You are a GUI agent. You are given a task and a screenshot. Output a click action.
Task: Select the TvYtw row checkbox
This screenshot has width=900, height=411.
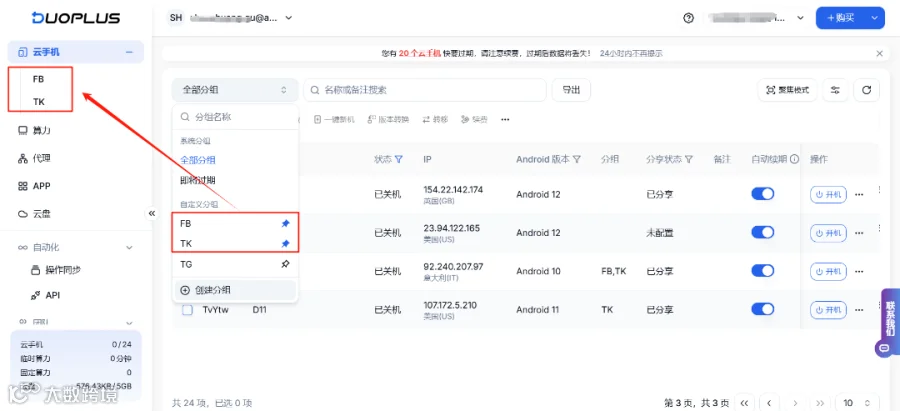(187, 309)
